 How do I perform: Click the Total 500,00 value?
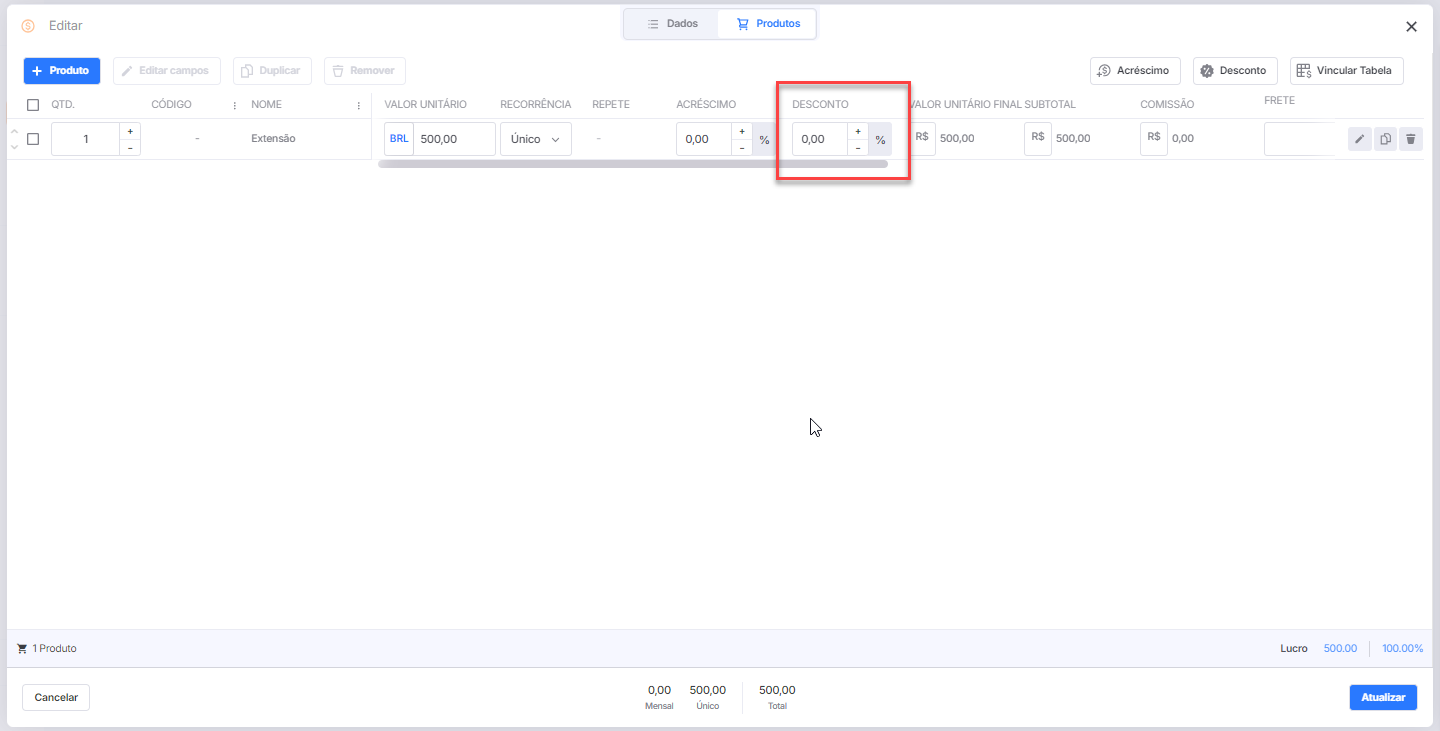pos(777,690)
